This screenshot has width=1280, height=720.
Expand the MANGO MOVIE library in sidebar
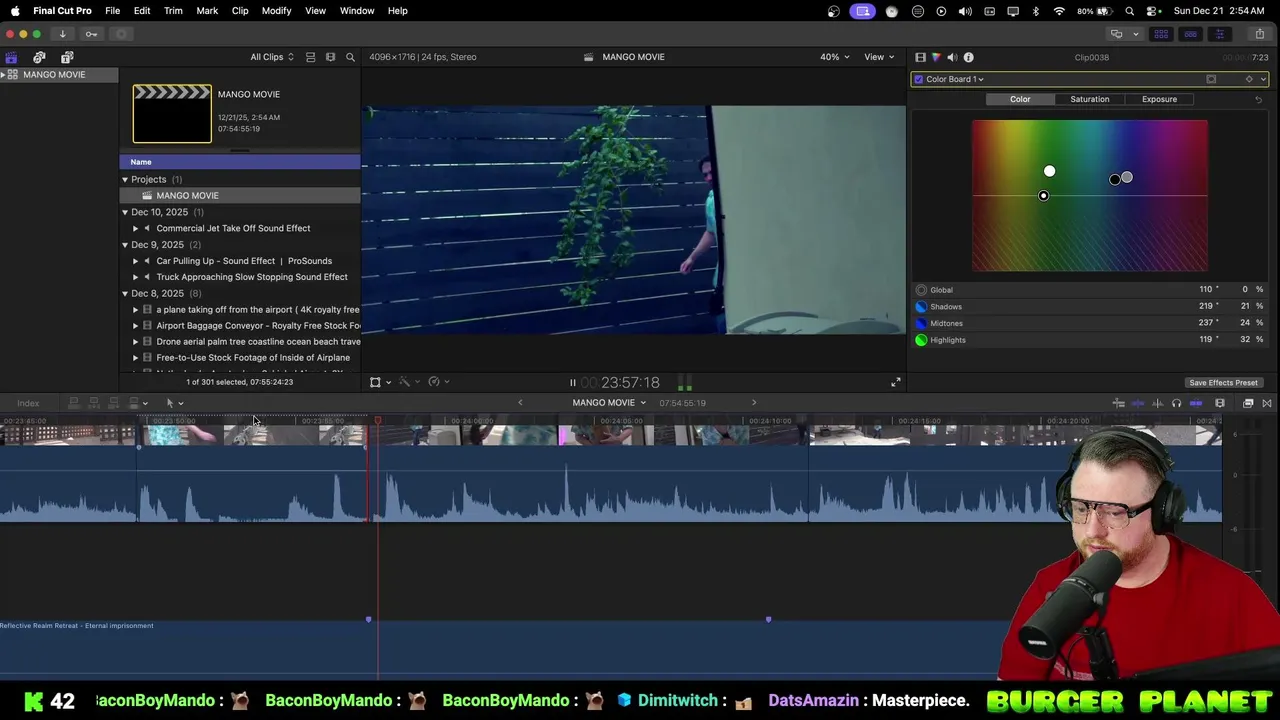click(4, 75)
